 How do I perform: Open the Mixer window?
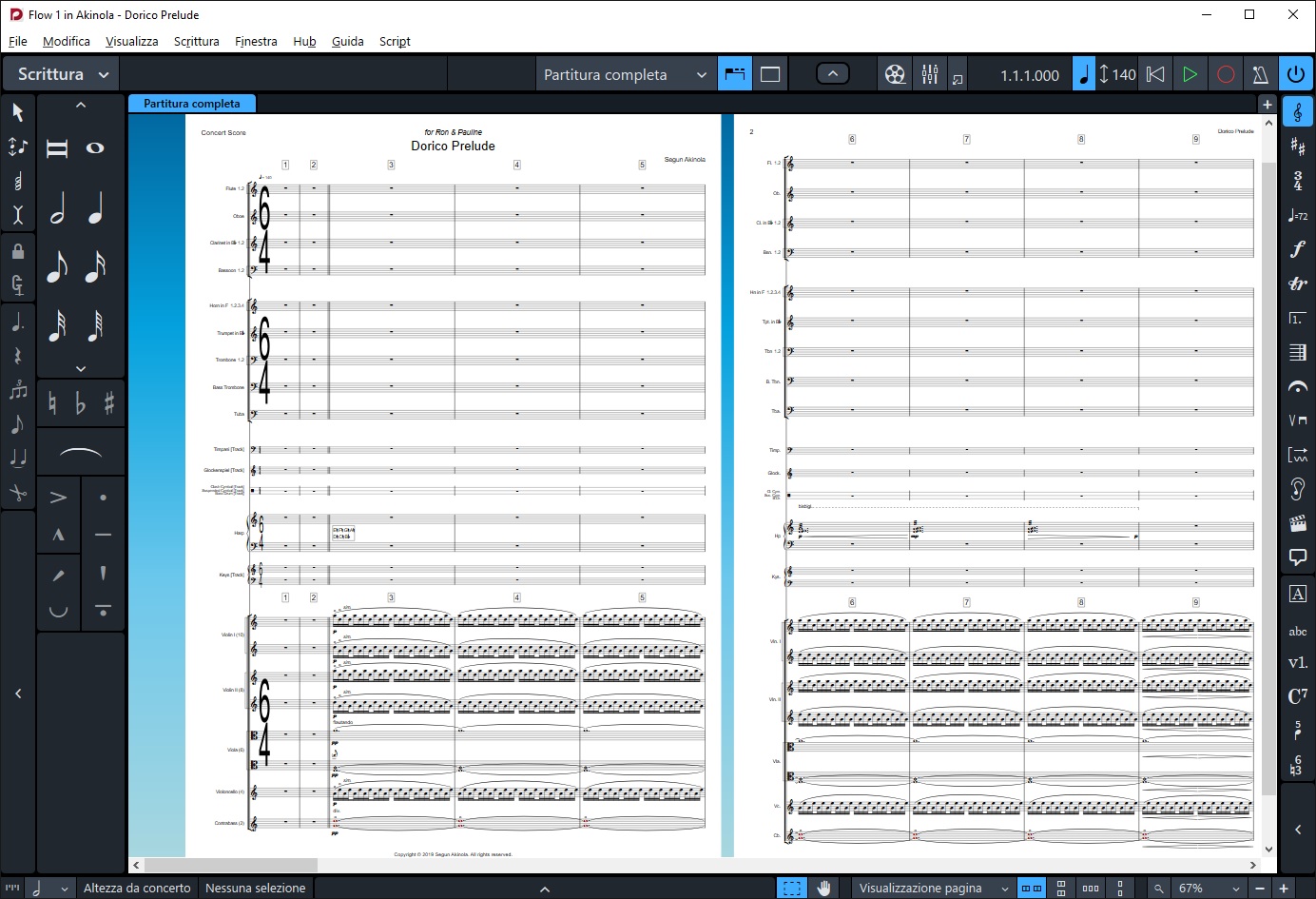(930, 74)
